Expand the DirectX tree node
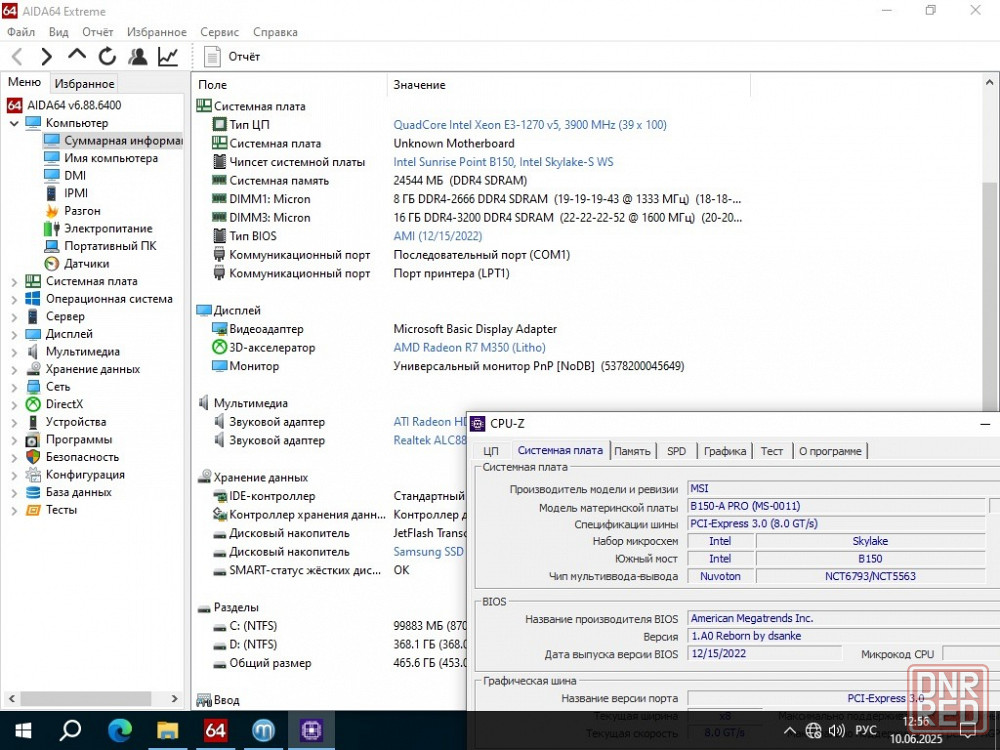The width and height of the screenshot is (1000, 750). 14,404
